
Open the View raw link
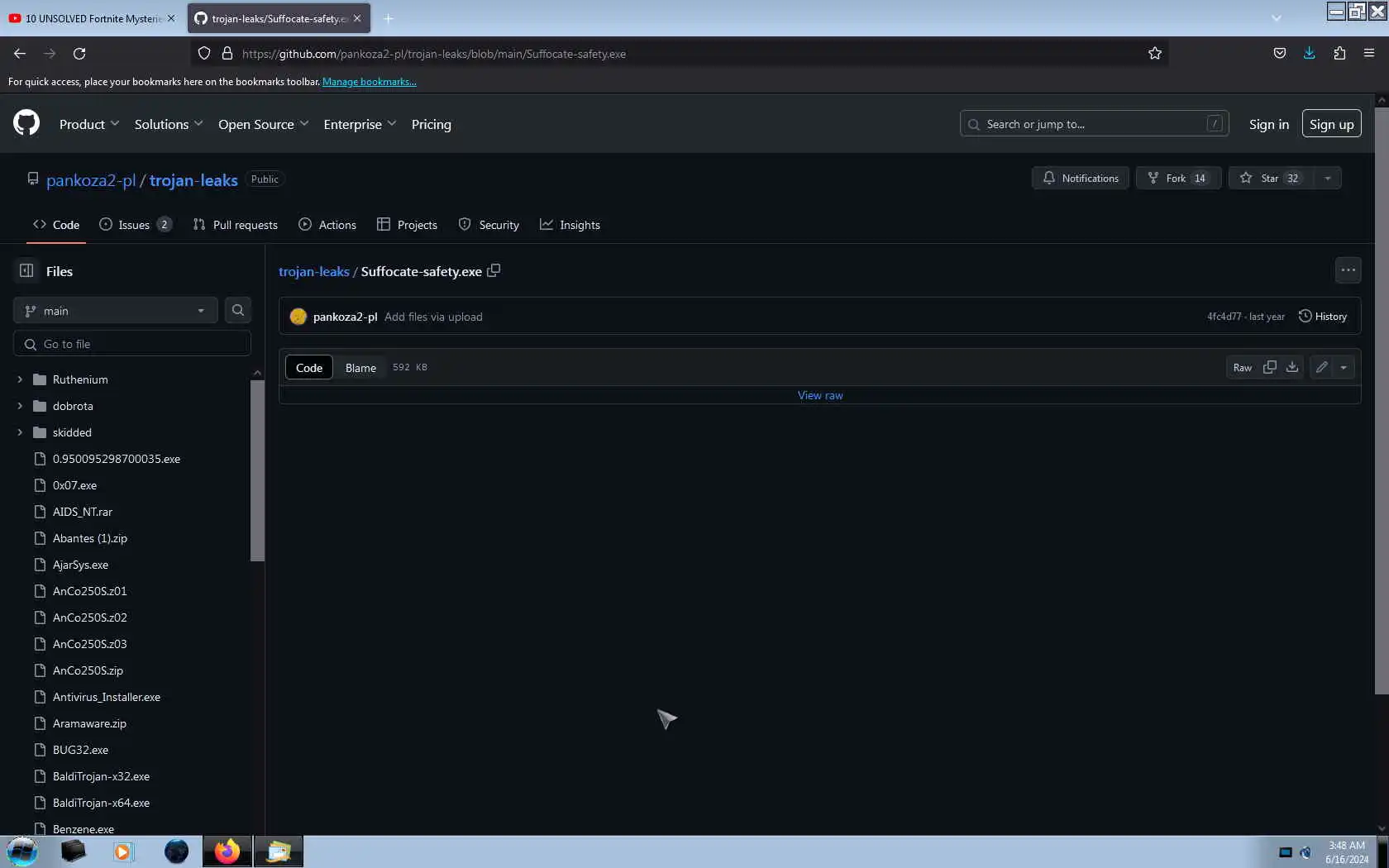coord(820,395)
